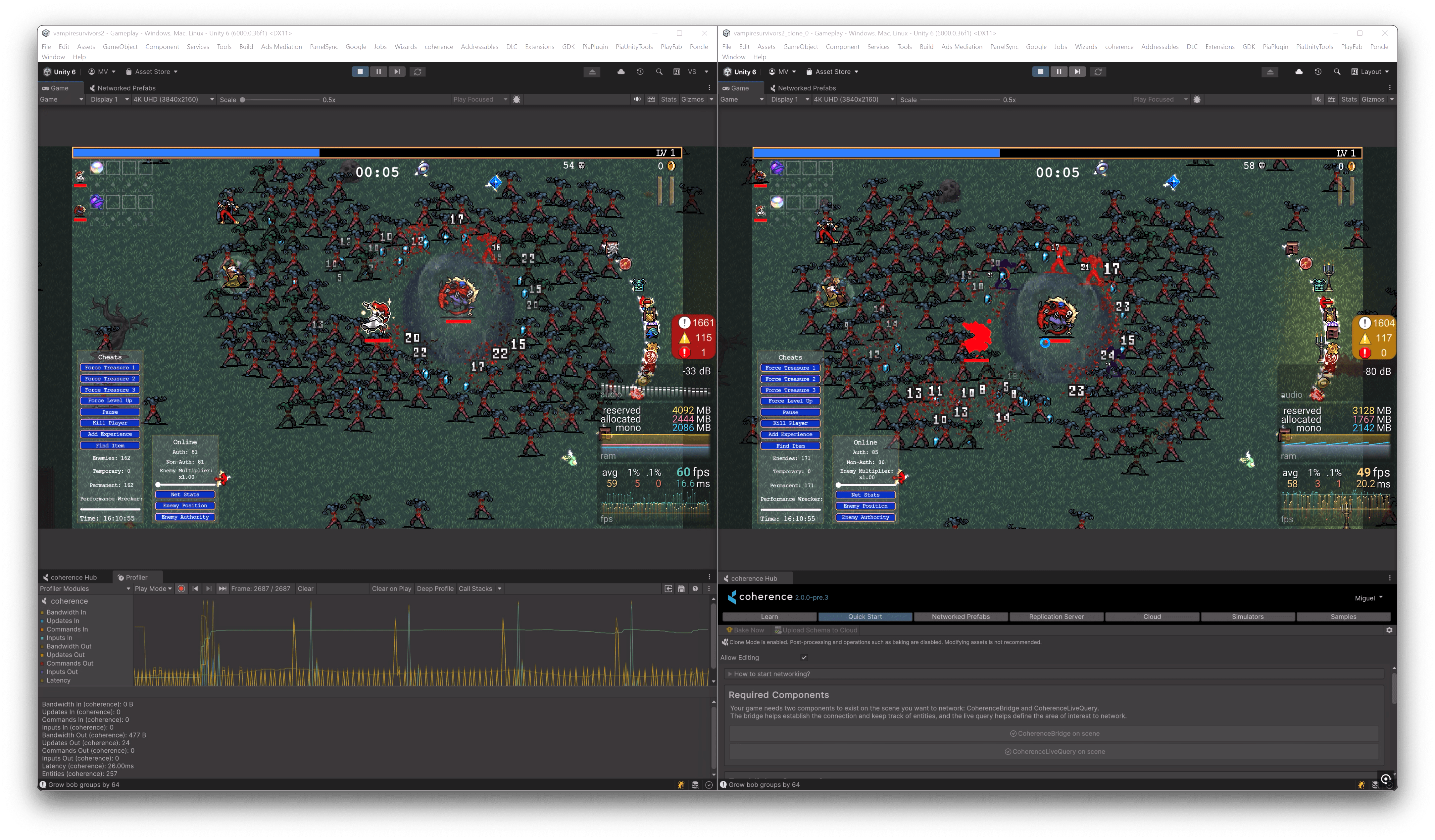This screenshot has height=840, width=1435.
Task: Step to the next frame in the Profiler
Action: click(x=209, y=588)
